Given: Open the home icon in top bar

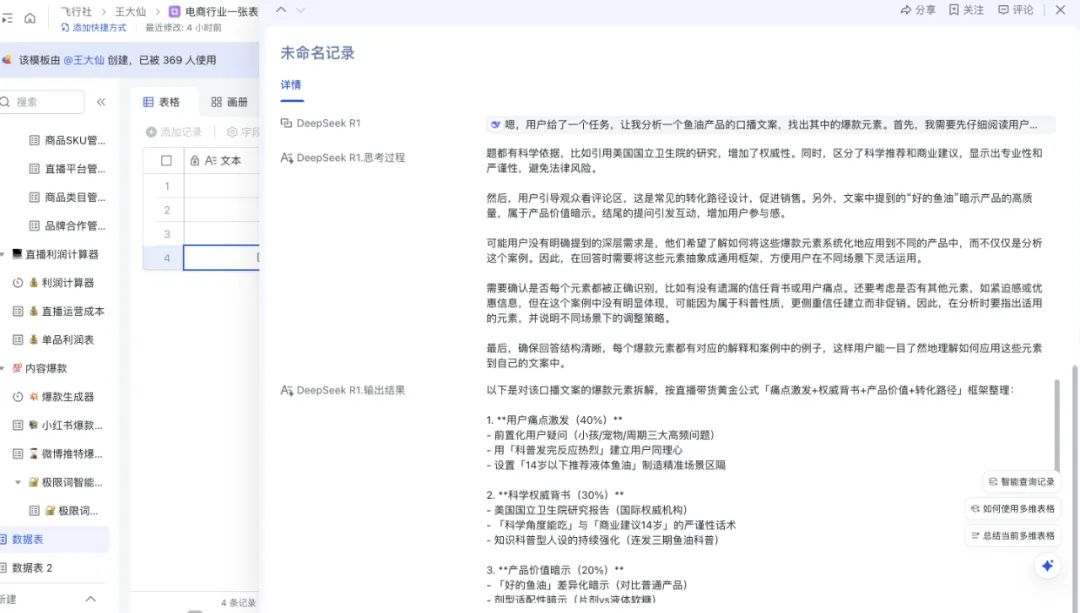Looking at the screenshot, I should [30, 19].
